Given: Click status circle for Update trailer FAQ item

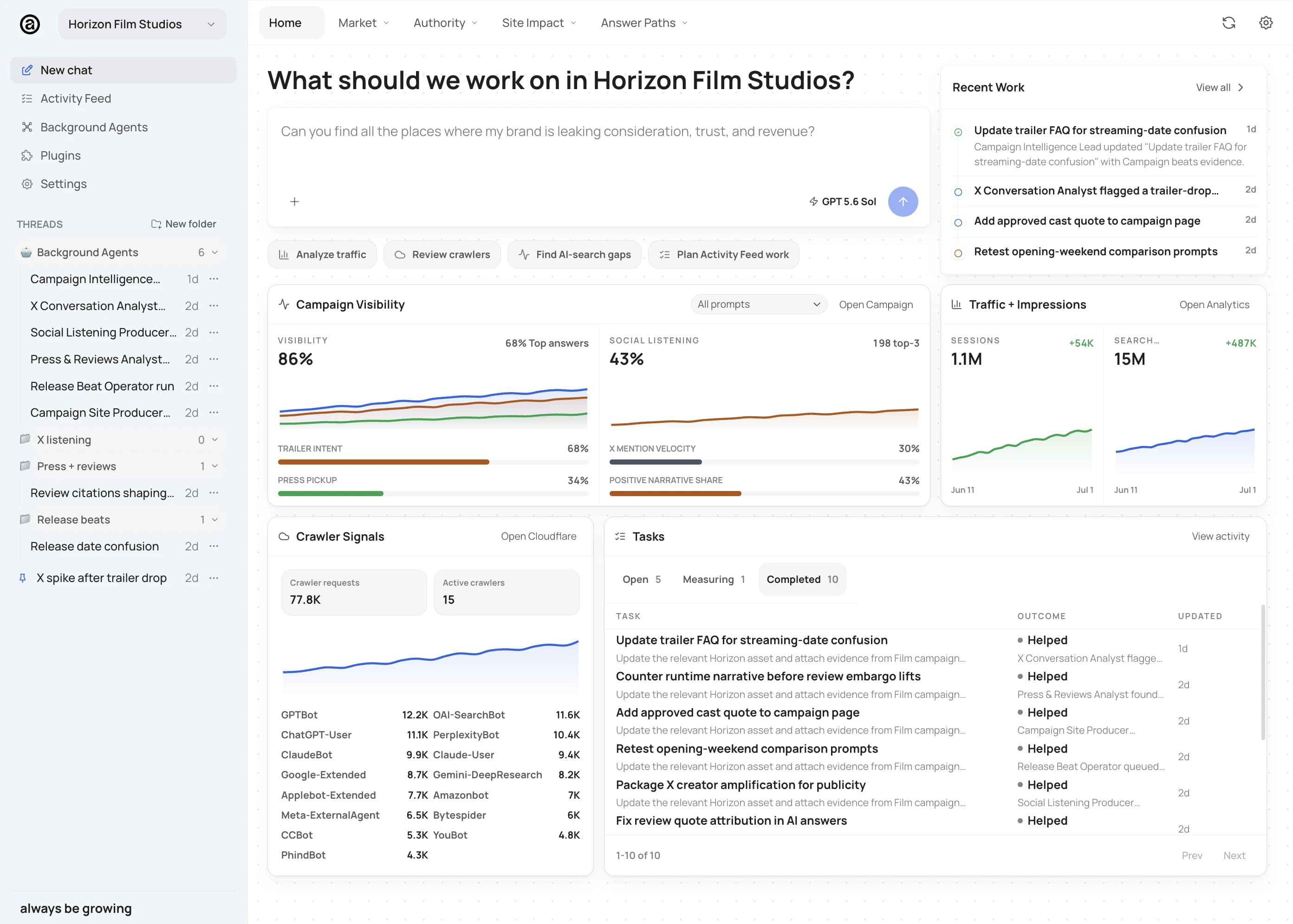Looking at the screenshot, I should [958, 132].
